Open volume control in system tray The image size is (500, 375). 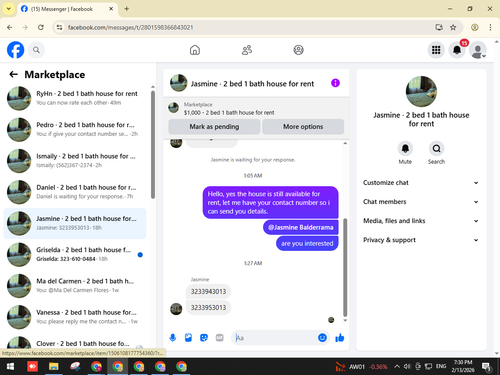click(407, 367)
